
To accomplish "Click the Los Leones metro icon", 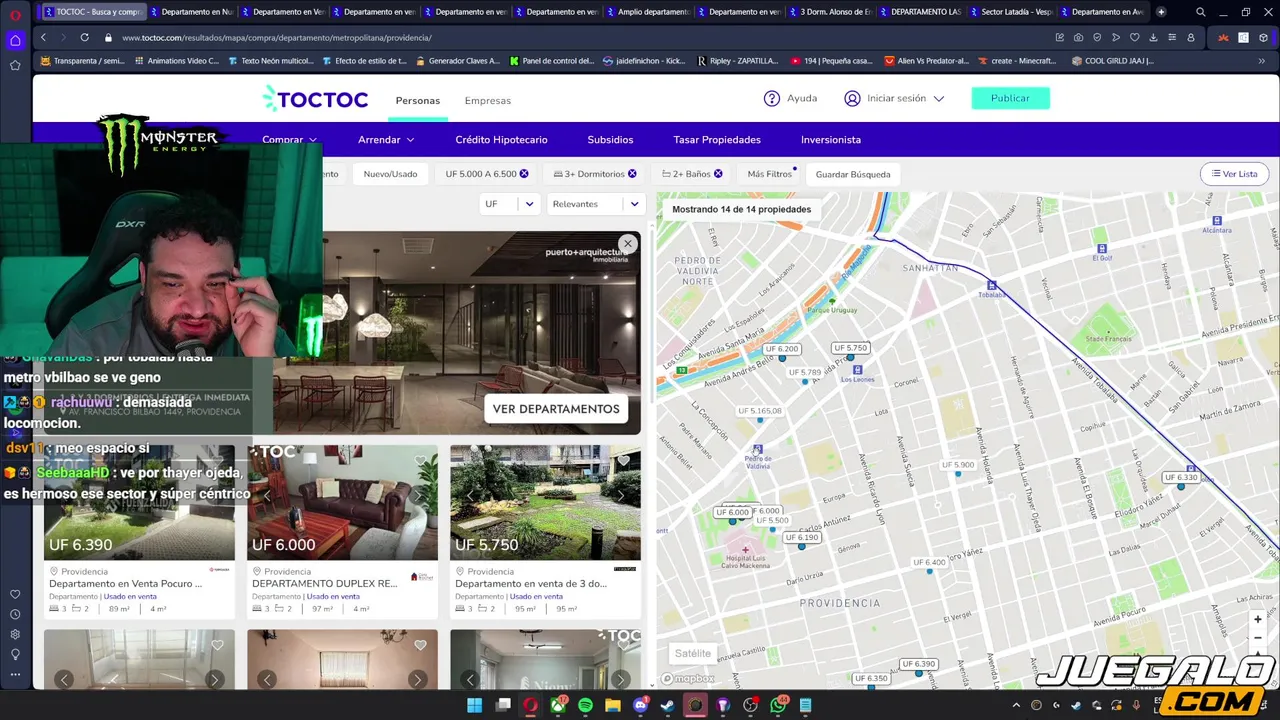I will coord(857,370).
